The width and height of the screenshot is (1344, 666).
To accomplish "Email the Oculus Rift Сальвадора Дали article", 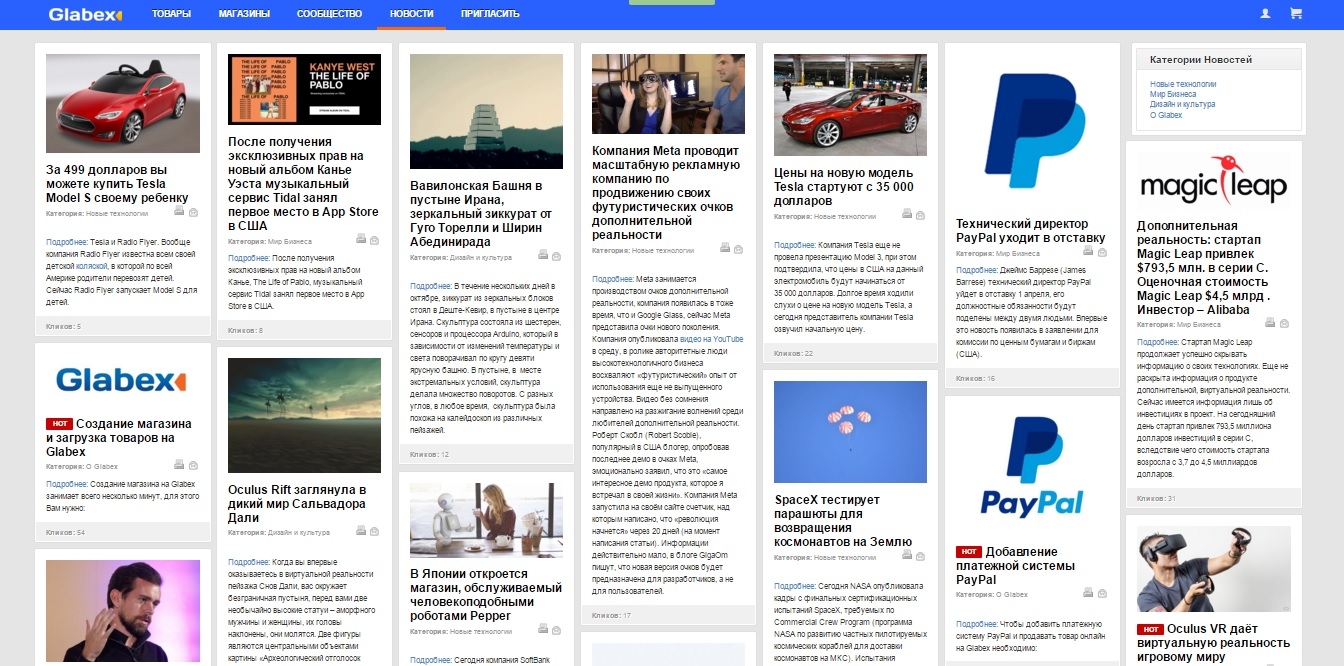I will point(375,532).
